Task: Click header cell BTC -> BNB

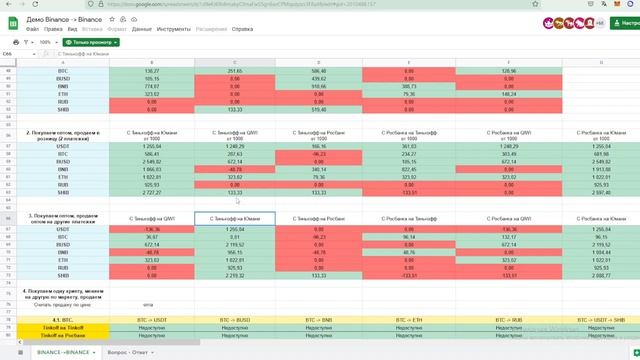Action: click(x=318, y=320)
